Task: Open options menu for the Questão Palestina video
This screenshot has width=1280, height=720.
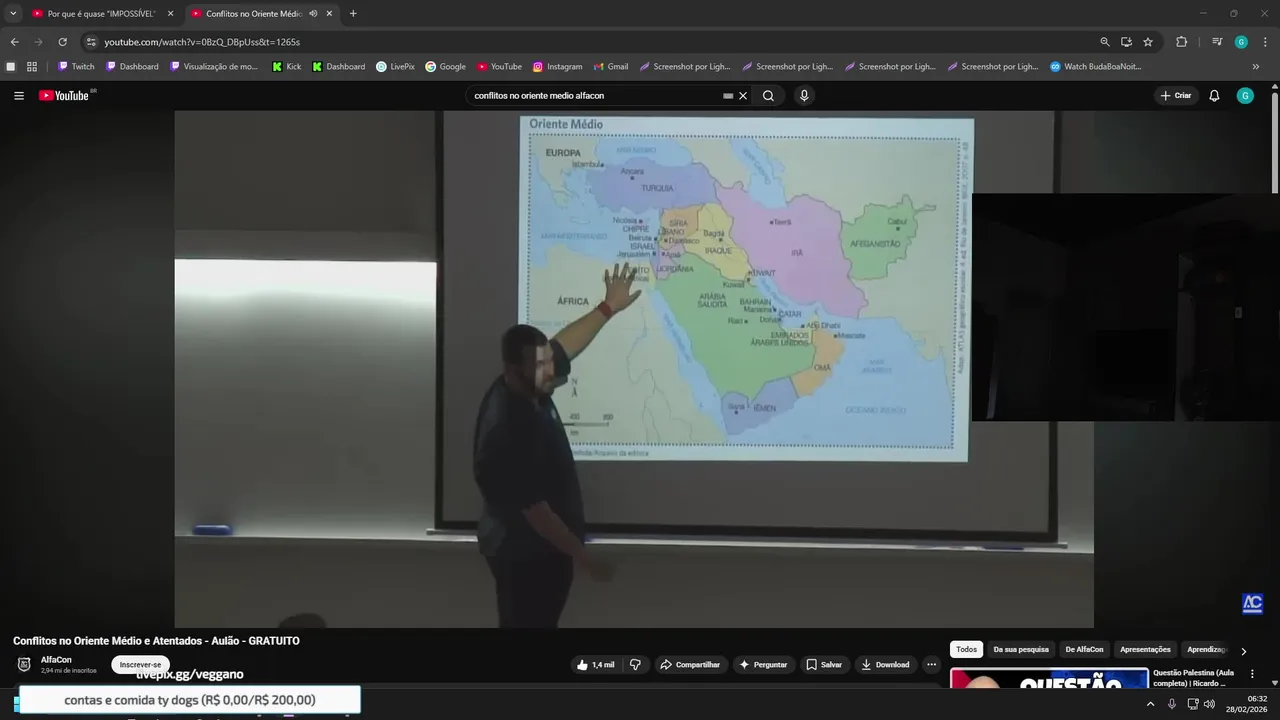Action: (1252, 674)
